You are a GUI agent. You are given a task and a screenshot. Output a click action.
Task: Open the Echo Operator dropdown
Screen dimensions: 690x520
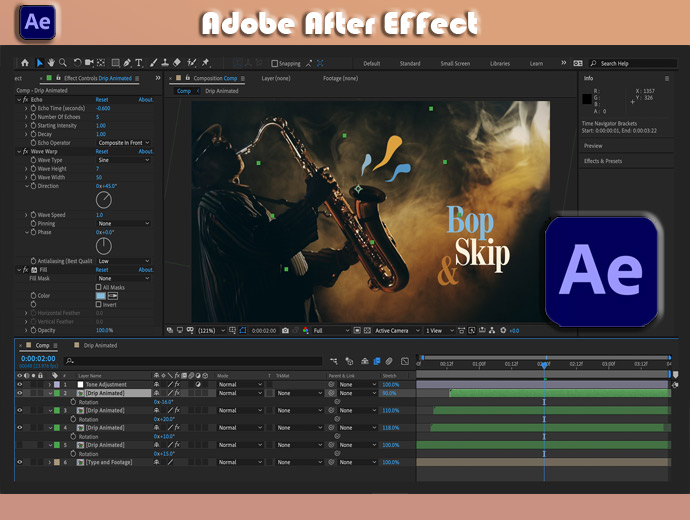(124, 143)
